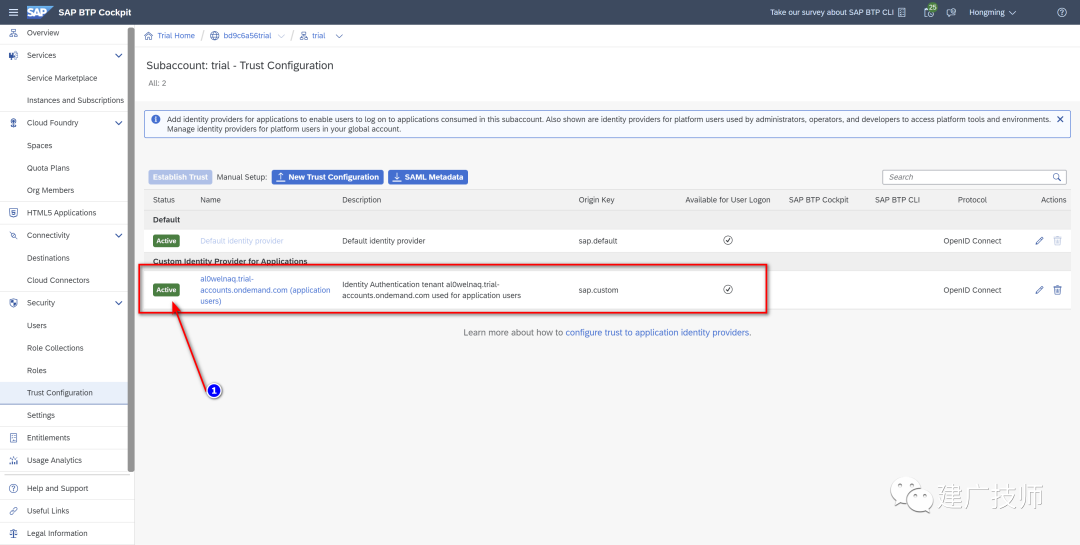Screen dimensions: 1080x545
Task: Click the Help and Support icon
Action: [13, 489]
